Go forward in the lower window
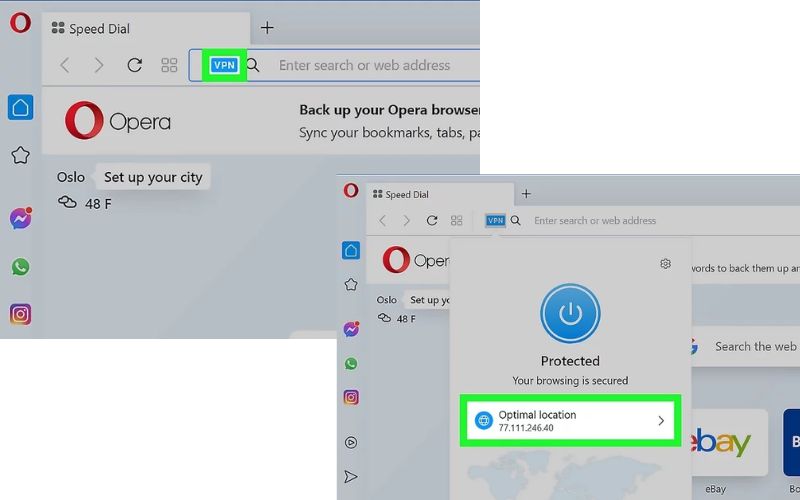800x500 pixels. tap(407, 220)
